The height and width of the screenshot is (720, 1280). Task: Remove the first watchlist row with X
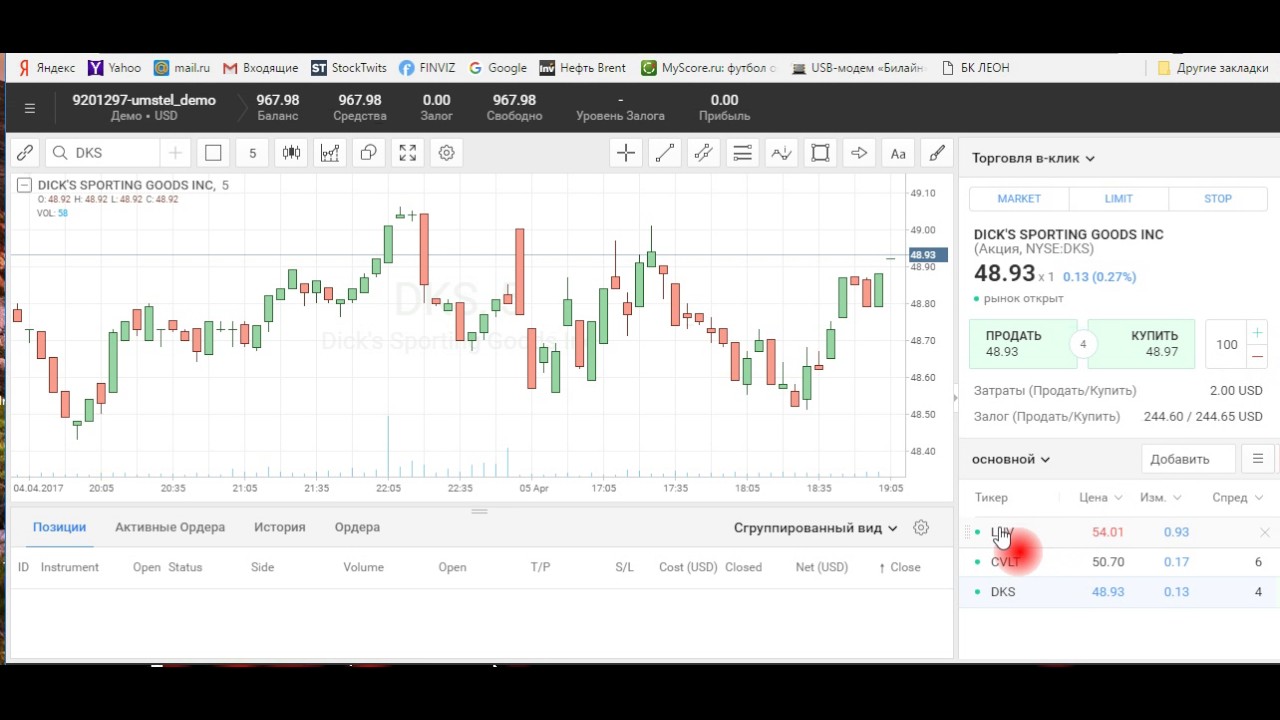pos(1265,533)
